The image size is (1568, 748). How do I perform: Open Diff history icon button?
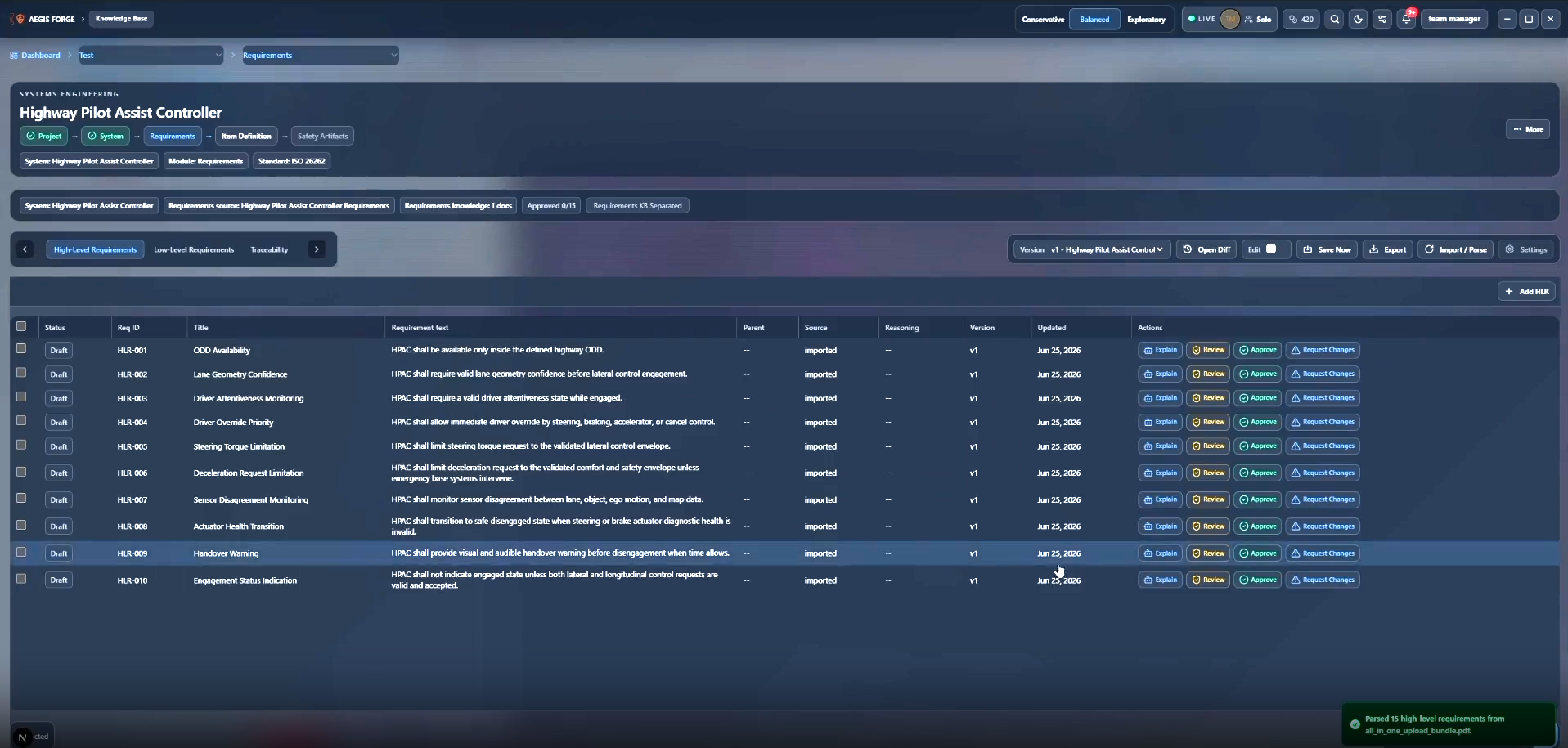[x=1206, y=249]
